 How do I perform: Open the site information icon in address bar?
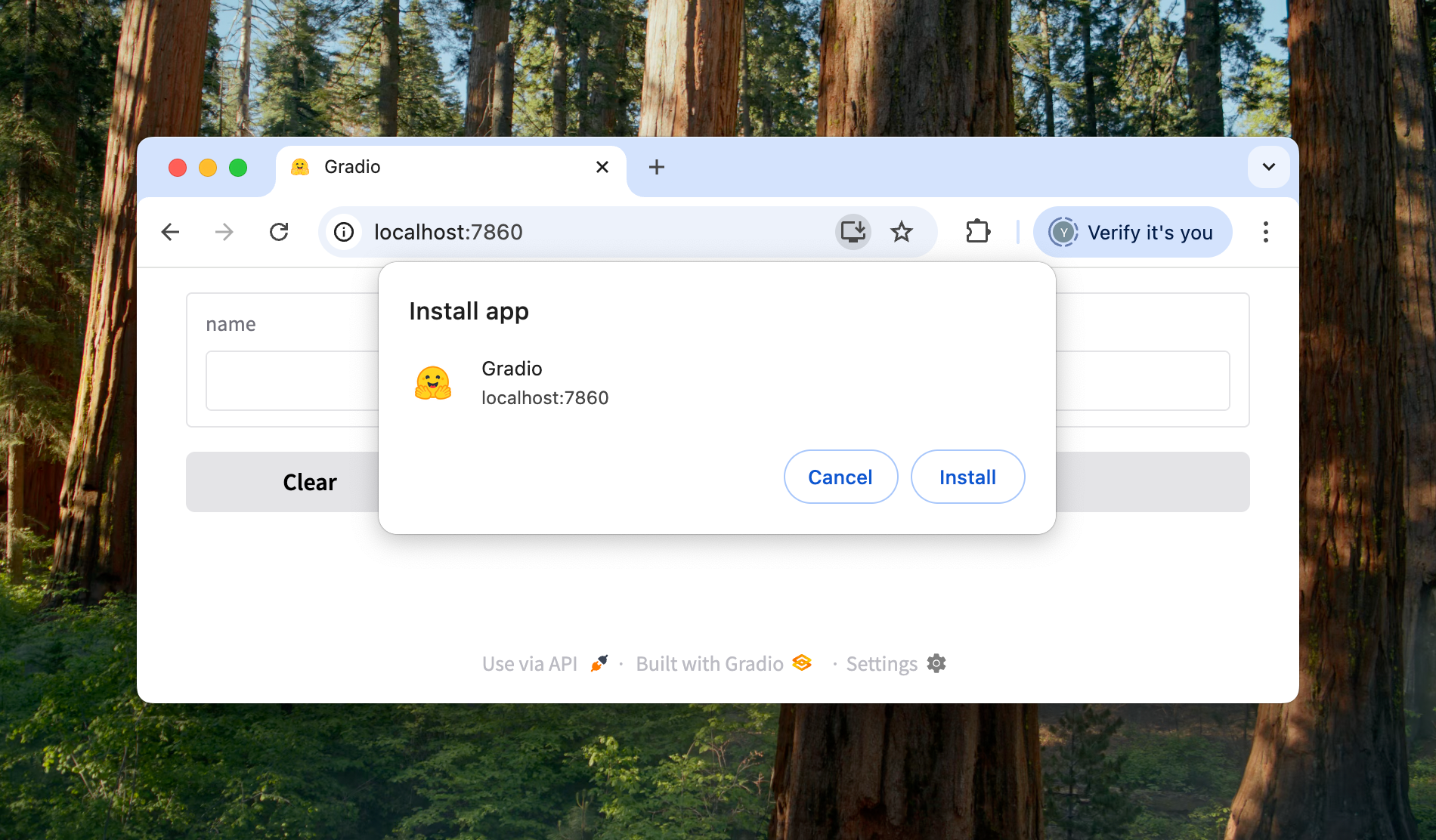[344, 232]
